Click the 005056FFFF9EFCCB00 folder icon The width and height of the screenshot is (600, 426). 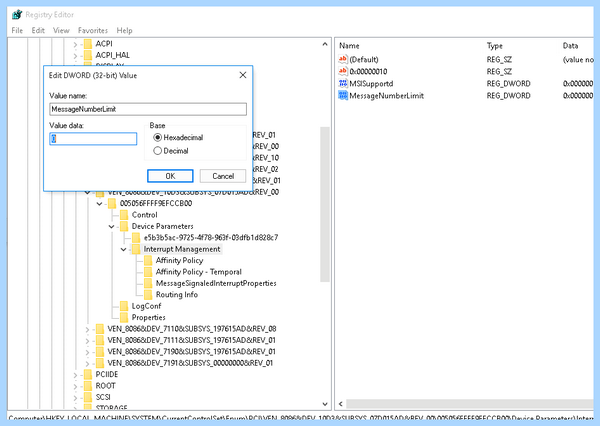(112, 203)
